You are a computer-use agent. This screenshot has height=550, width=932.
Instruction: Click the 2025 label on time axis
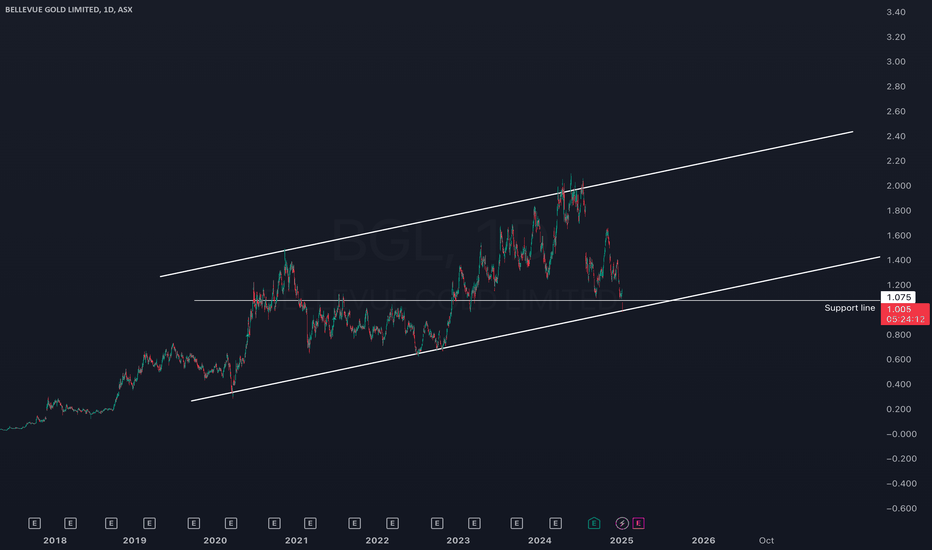click(621, 540)
